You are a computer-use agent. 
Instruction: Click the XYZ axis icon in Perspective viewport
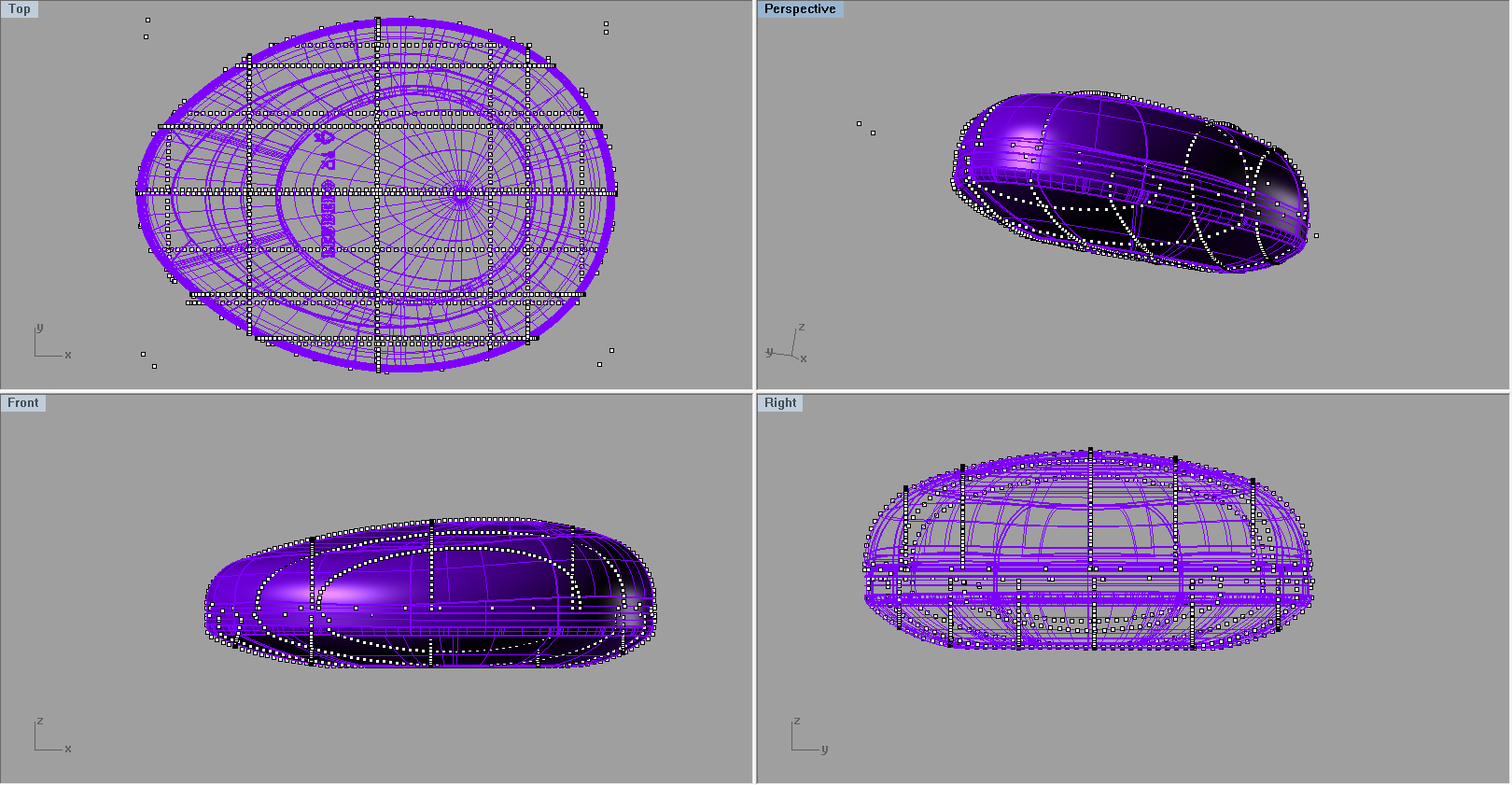tap(790, 344)
